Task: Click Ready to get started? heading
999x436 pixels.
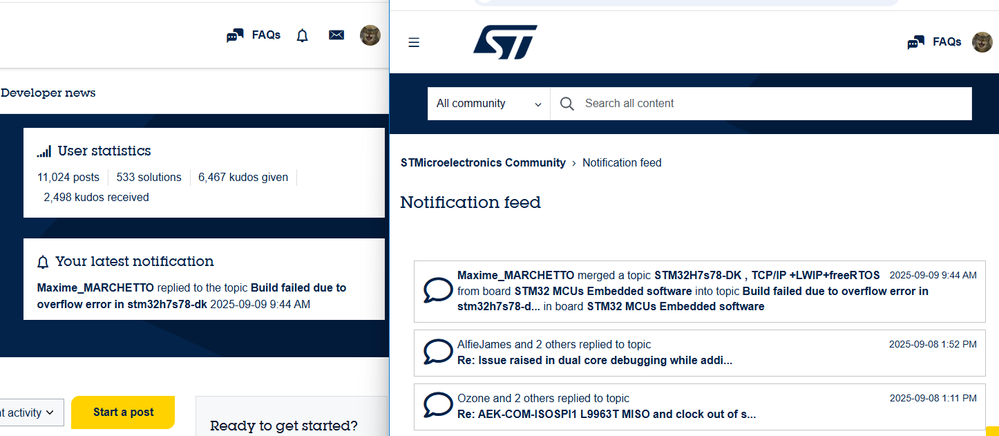Action: [284, 426]
